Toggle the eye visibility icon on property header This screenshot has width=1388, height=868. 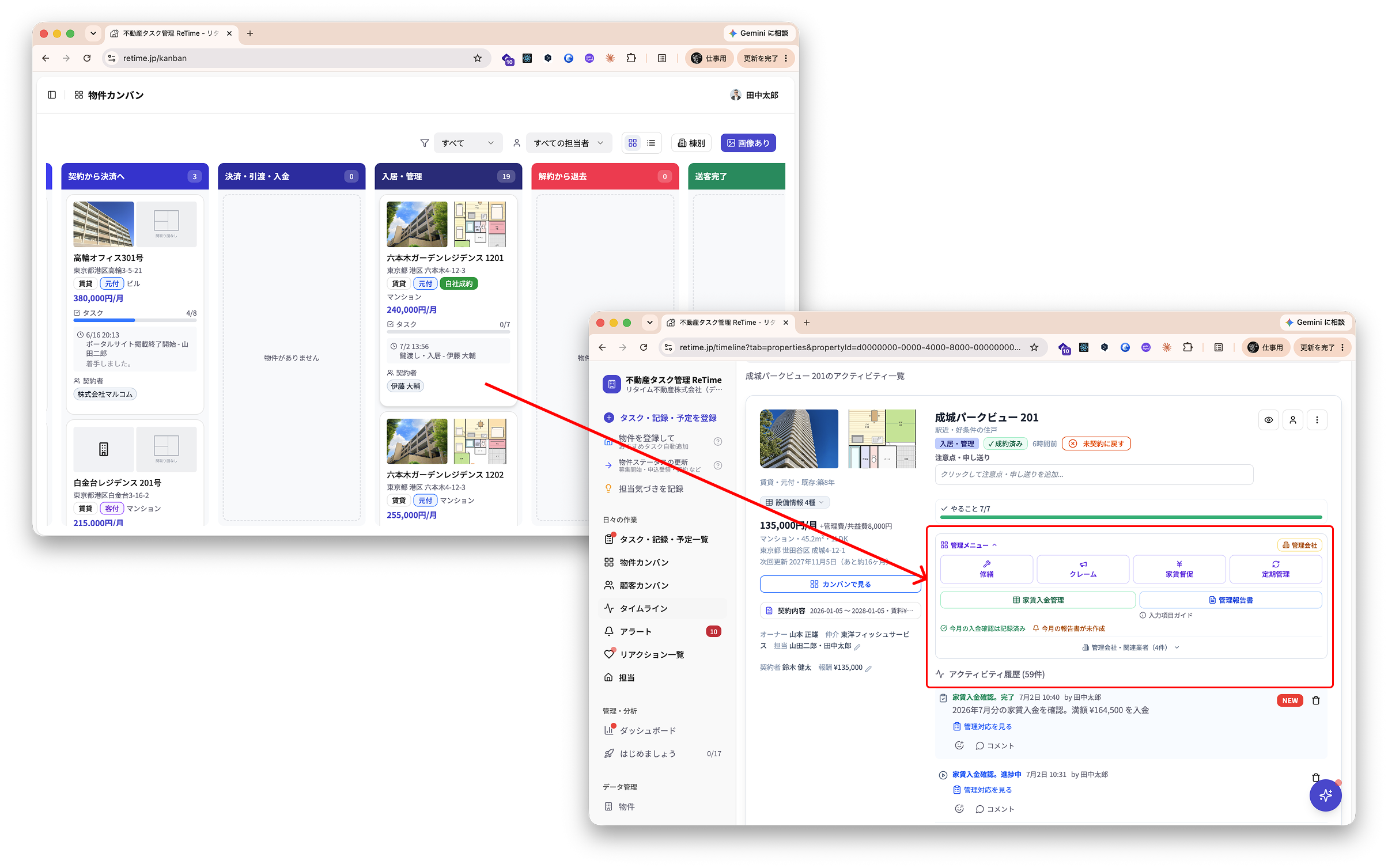click(x=1268, y=420)
